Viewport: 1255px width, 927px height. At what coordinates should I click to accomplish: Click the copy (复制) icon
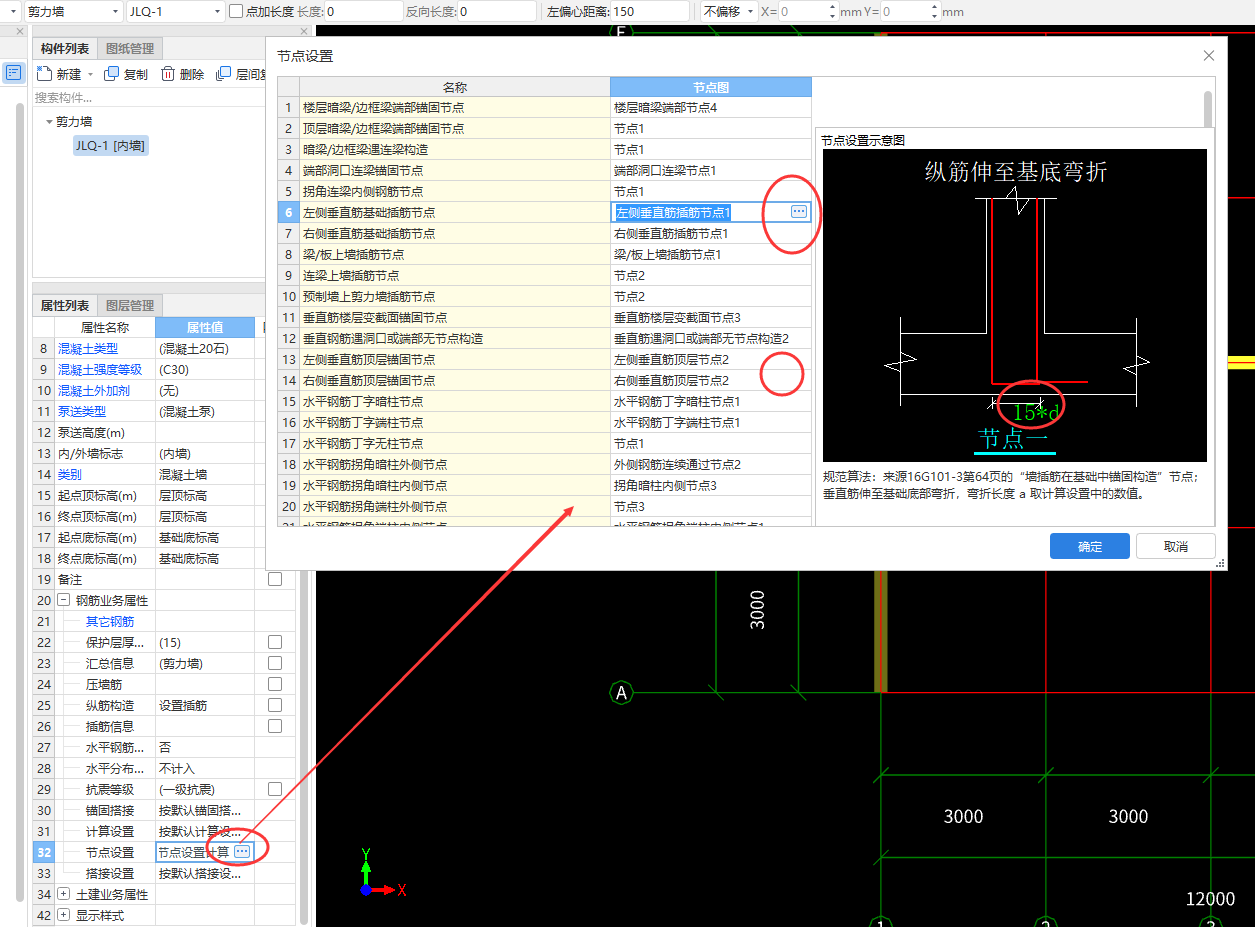(x=111, y=74)
